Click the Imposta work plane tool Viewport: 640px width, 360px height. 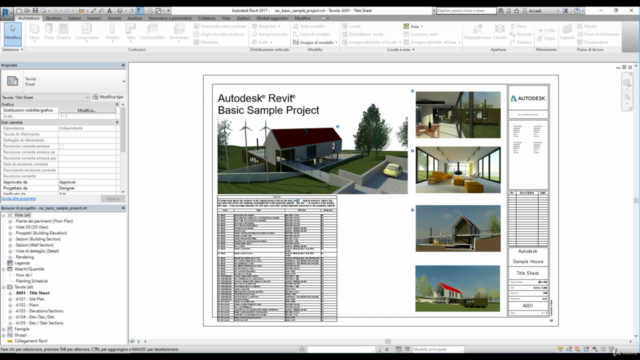567,32
